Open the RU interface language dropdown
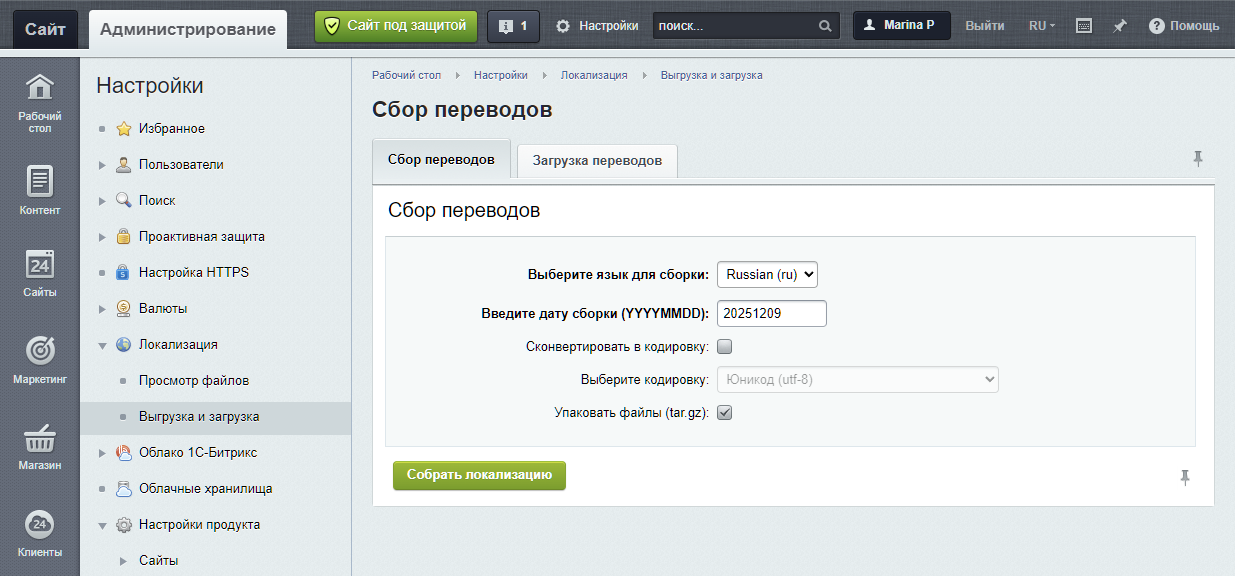 point(1041,26)
